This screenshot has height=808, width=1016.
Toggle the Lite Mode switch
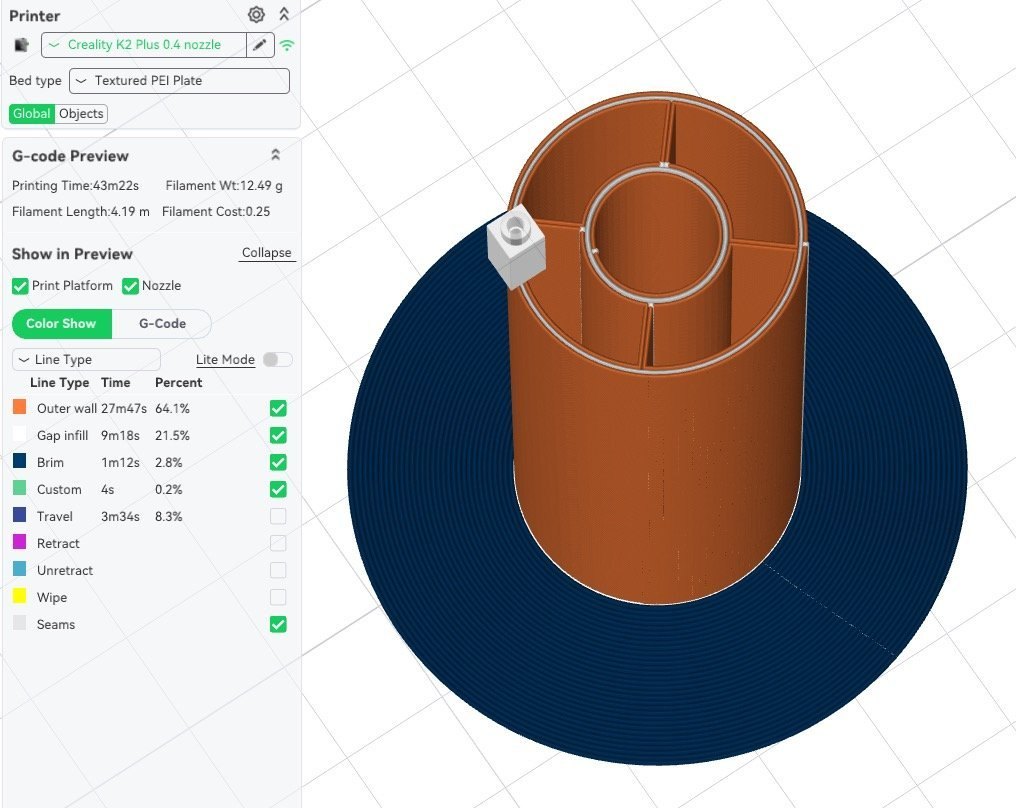277,359
